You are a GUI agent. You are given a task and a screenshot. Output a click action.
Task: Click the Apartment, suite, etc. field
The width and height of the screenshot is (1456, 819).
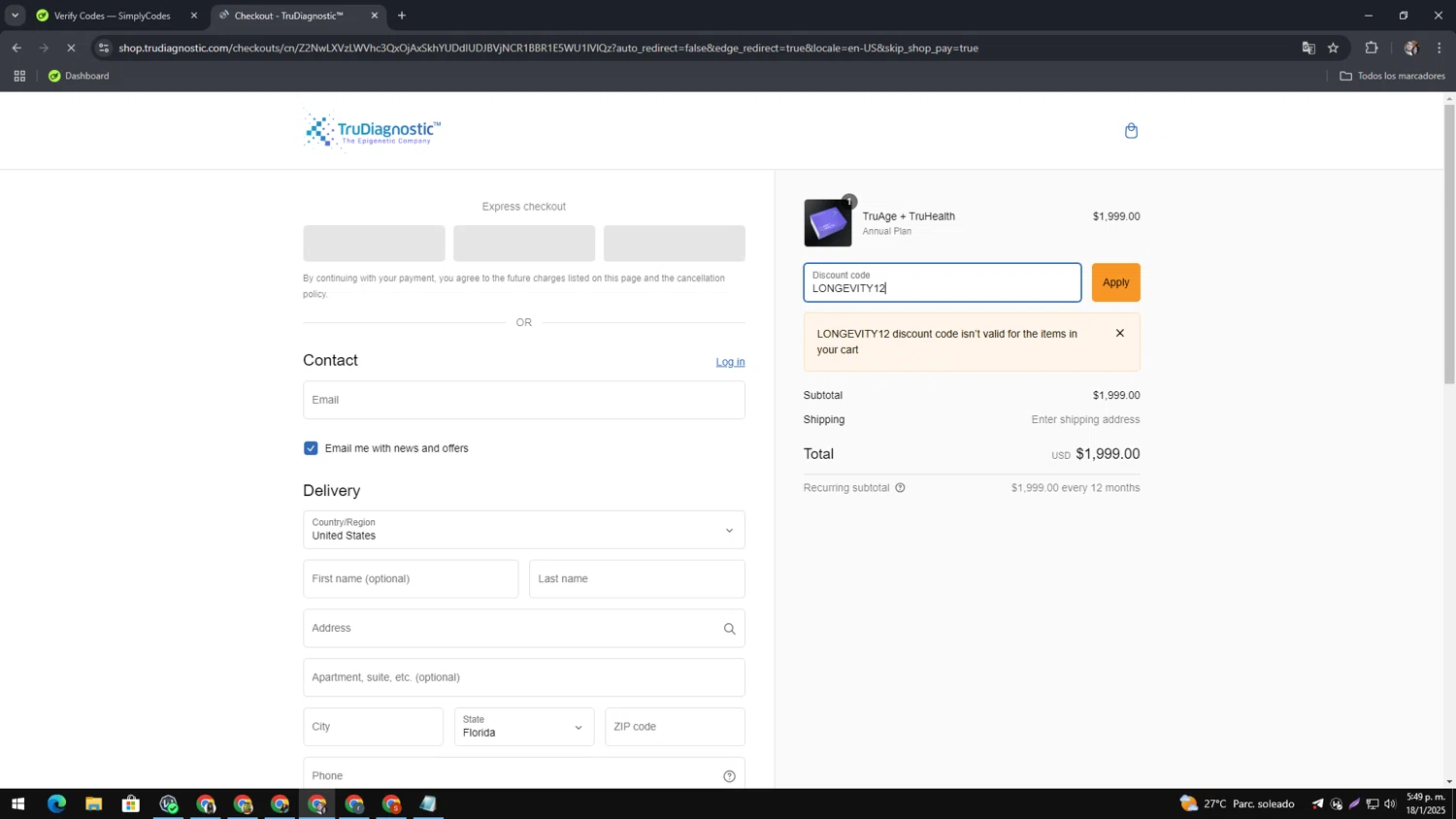point(524,677)
